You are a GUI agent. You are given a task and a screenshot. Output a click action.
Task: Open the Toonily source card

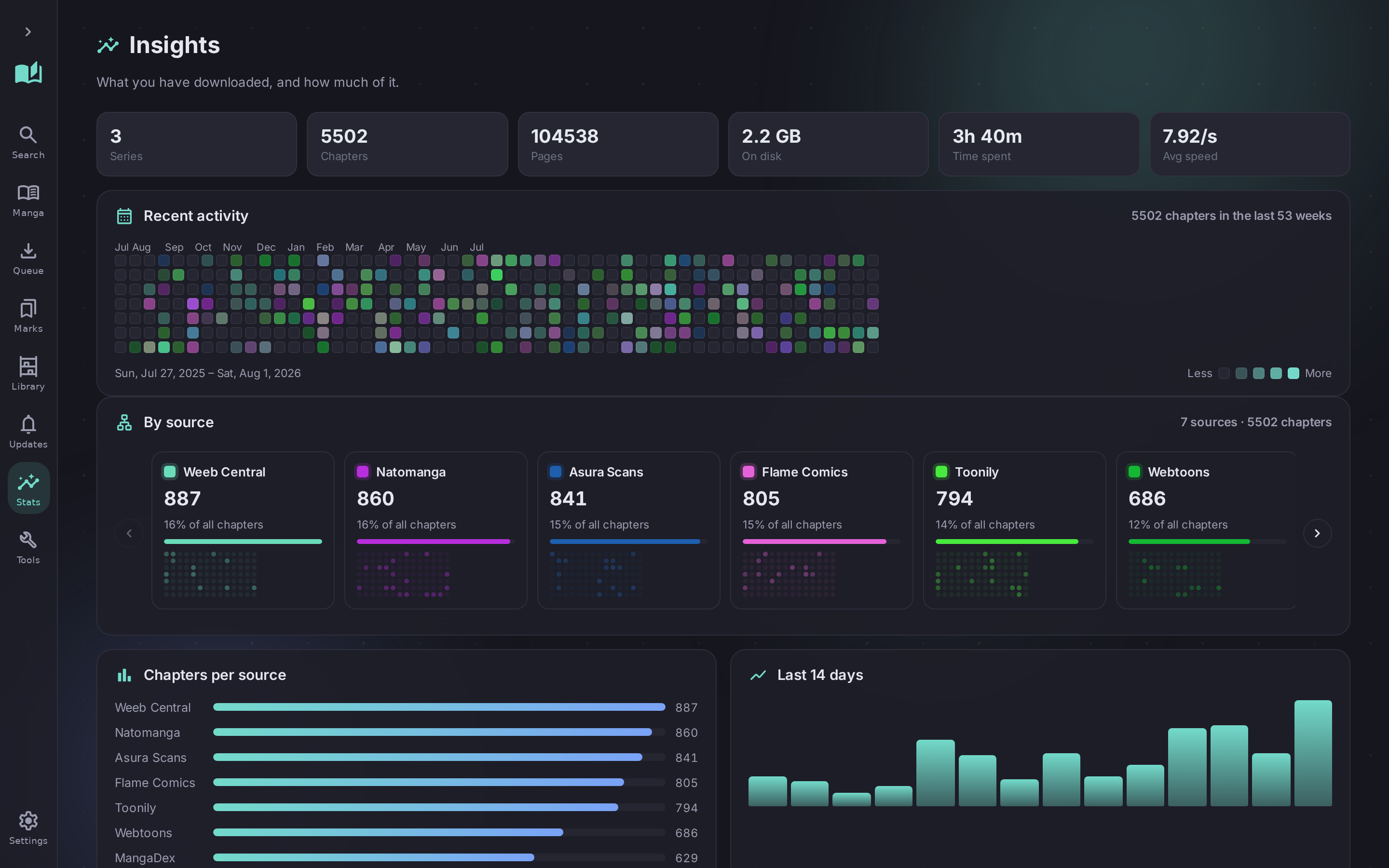(1014, 530)
